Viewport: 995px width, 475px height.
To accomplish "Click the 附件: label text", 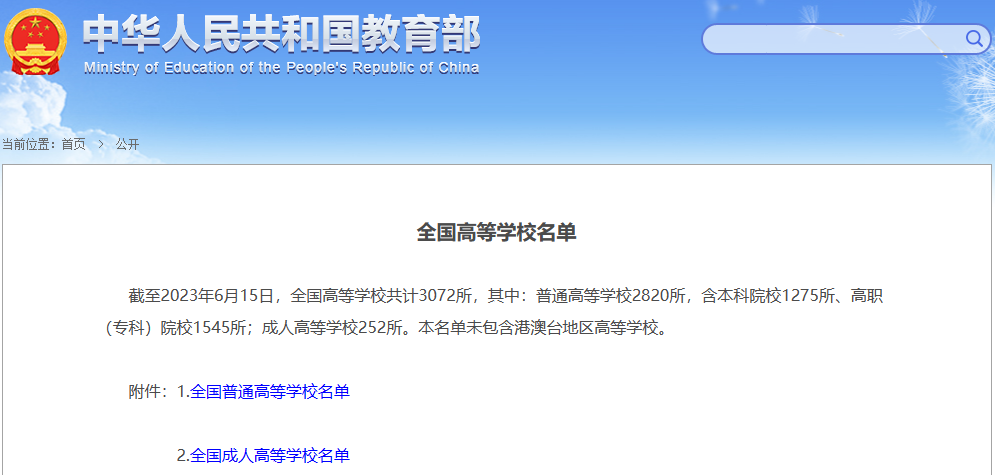I will tap(149, 392).
